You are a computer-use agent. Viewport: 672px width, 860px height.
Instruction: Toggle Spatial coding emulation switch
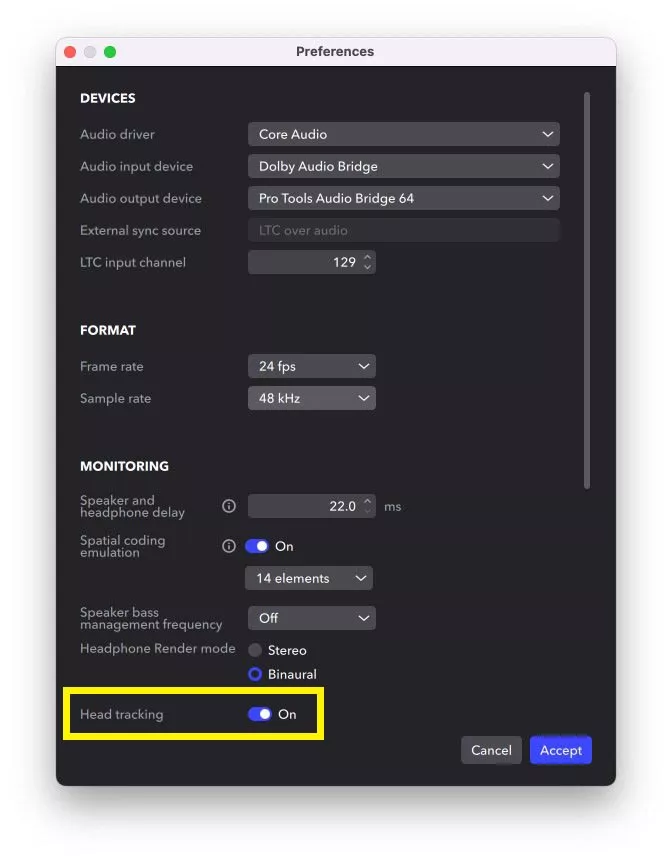click(257, 546)
